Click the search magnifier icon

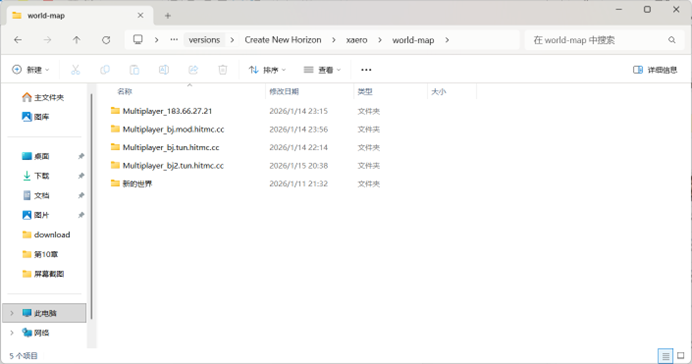672,40
